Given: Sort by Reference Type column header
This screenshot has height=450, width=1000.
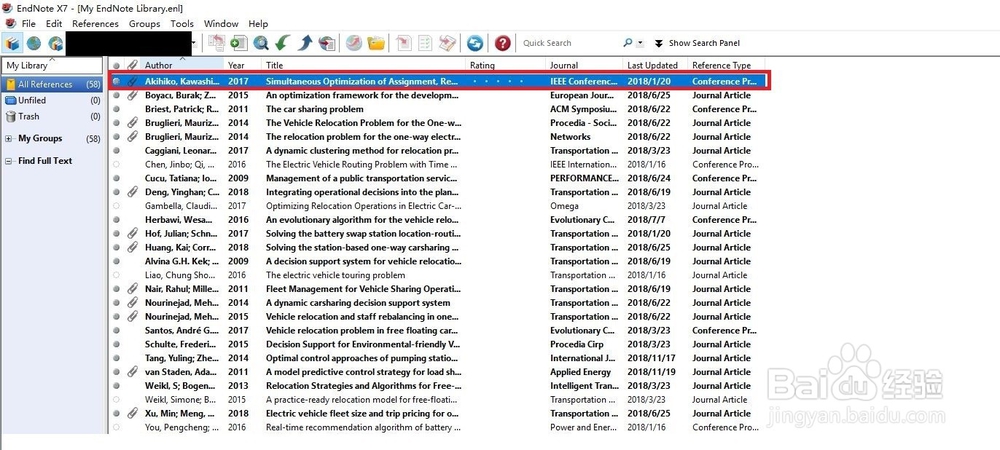Looking at the screenshot, I should coord(726,65).
